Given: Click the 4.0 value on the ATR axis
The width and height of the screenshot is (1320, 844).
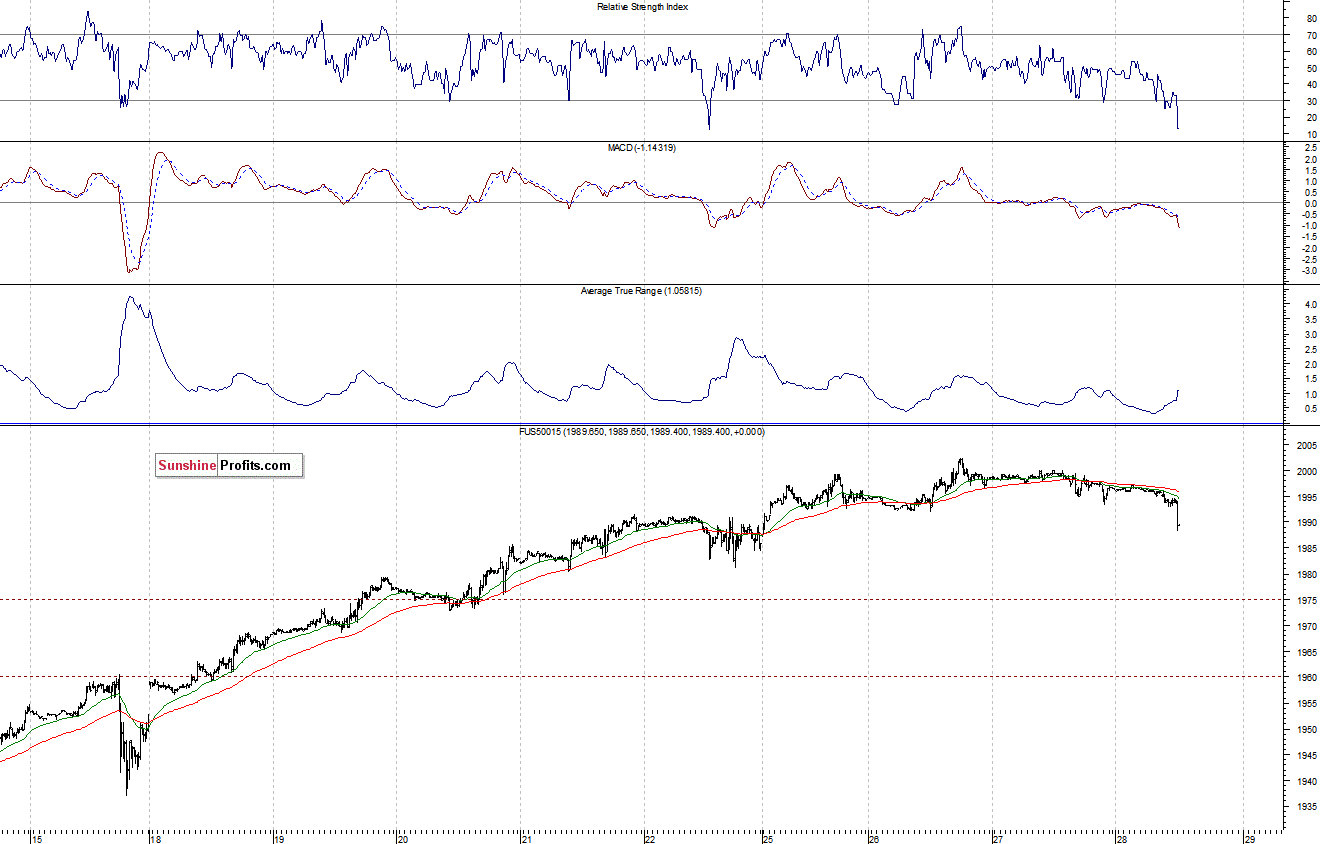Looking at the screenshot, I should [x=1309, y=304].
